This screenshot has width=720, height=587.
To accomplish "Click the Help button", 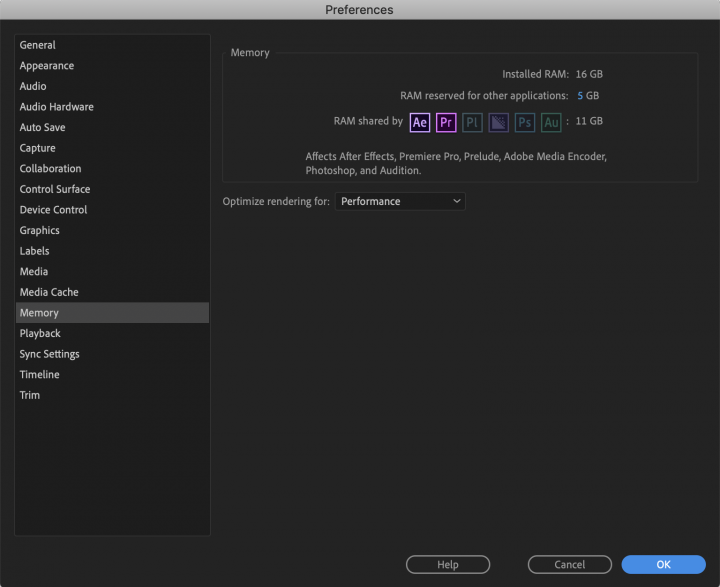I will click(x=448, y=564).
